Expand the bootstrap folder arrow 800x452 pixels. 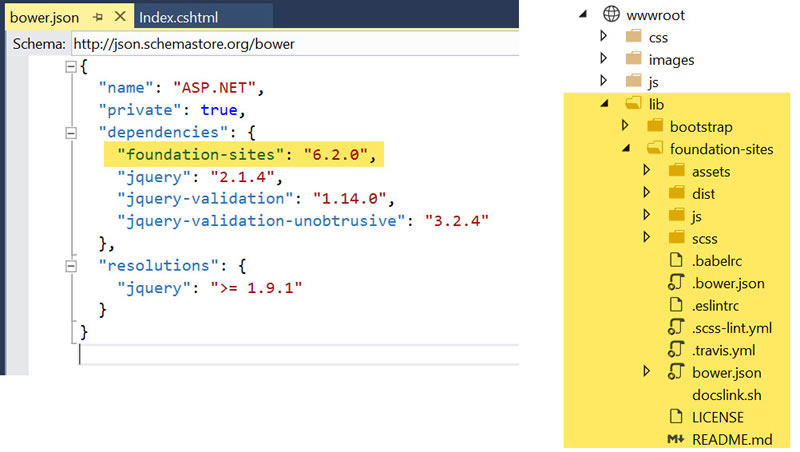pos(626,125)
